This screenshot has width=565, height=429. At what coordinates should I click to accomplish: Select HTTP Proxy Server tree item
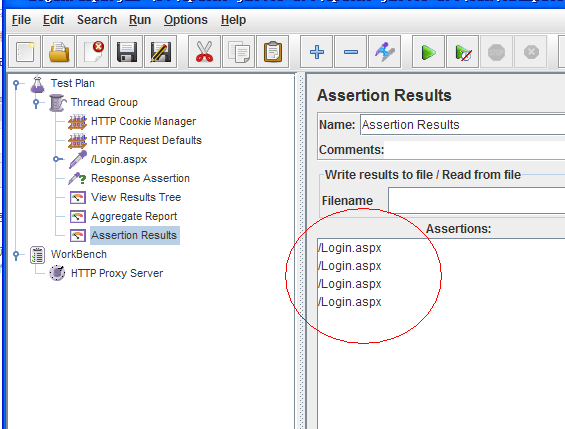coord(117,273)
